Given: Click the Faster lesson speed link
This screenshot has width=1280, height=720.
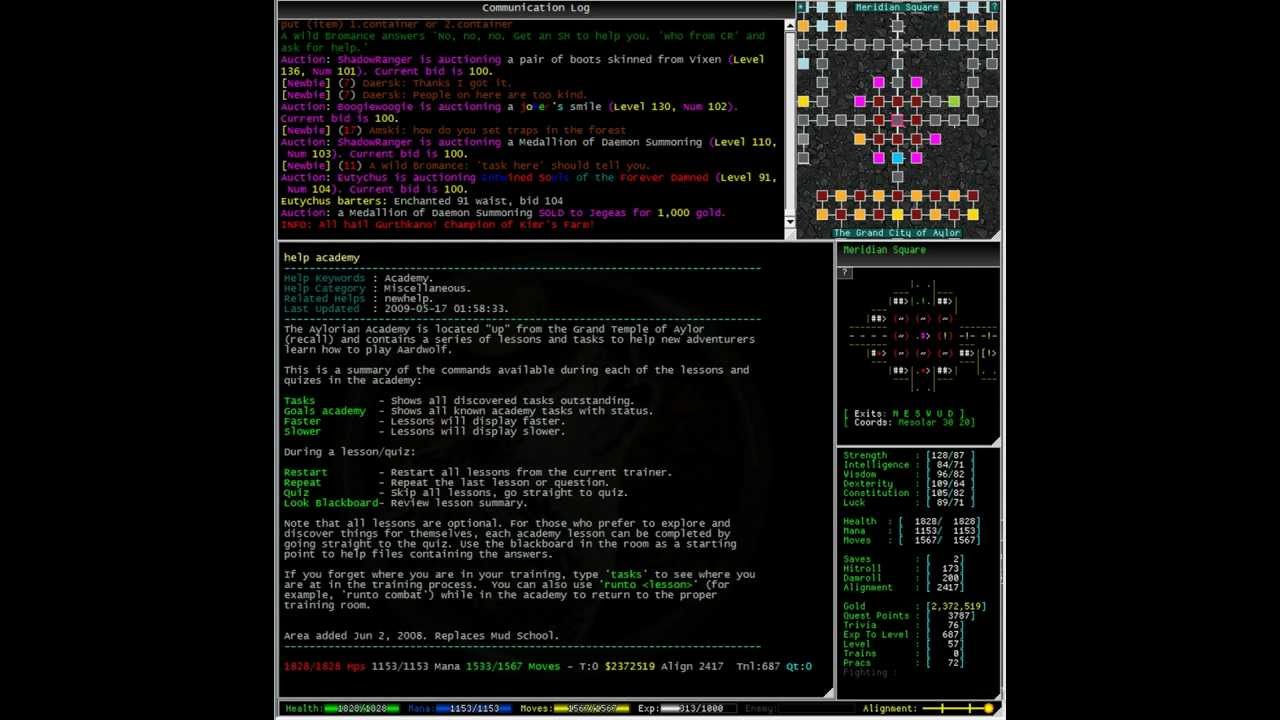Looking at the screenshot, I should (302, 421).
